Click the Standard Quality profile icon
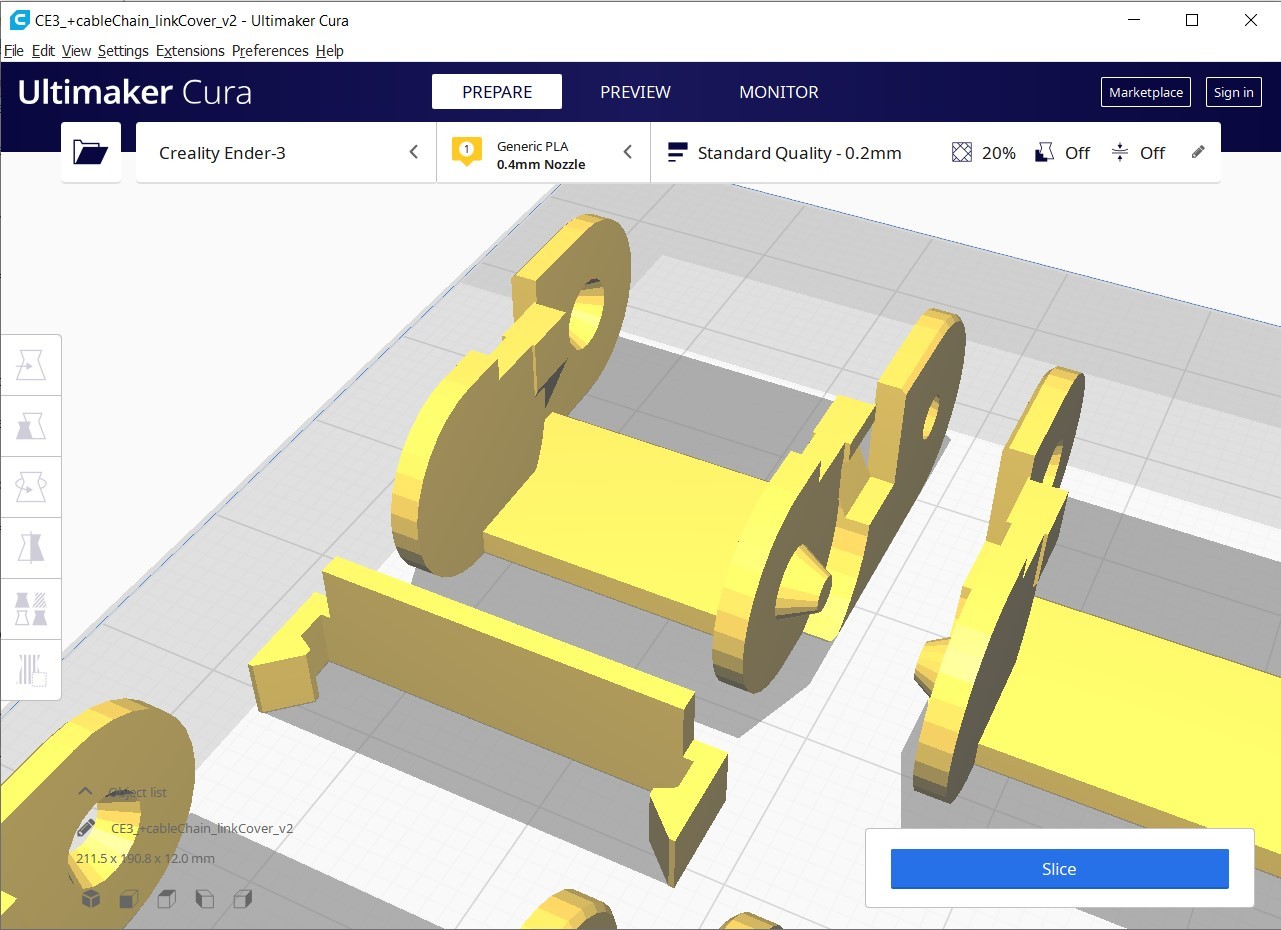Screen dimensions: 1281x930 click(677, 152)
